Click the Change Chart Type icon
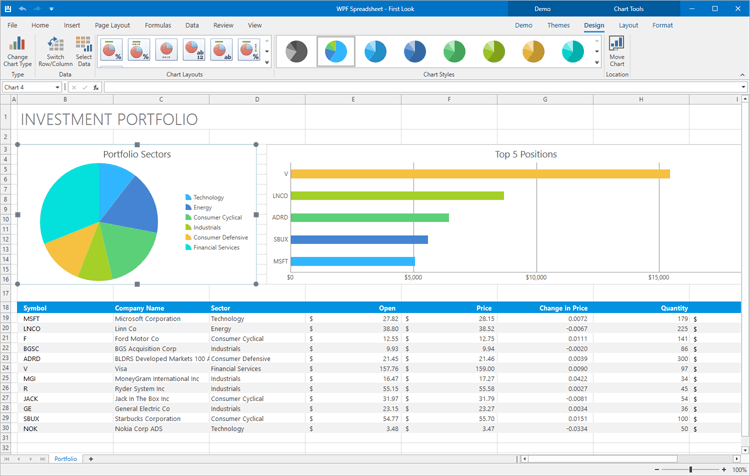 click(x=17, y=44)
